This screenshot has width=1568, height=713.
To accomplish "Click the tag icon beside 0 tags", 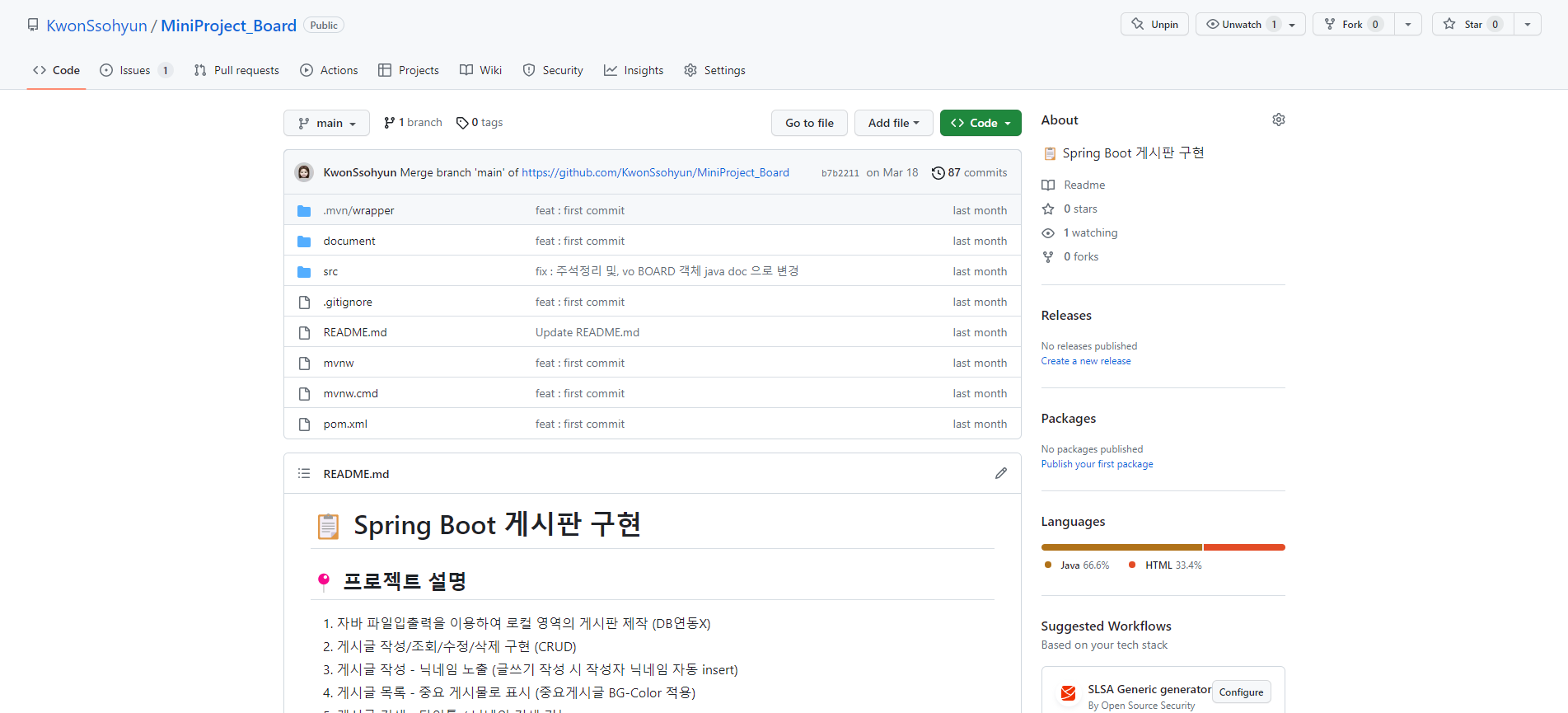I will tap(462, 123).
